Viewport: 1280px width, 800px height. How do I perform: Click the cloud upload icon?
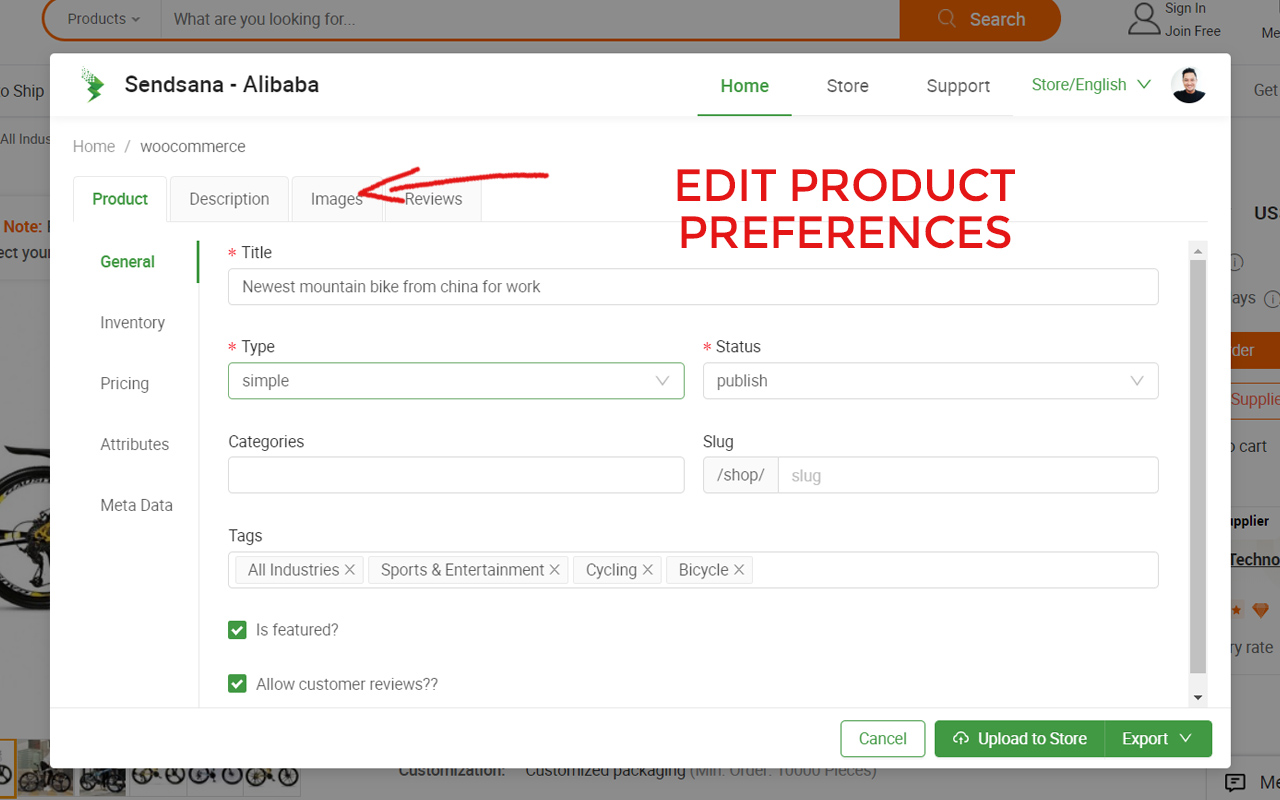pyautogui.click(x=961, y=739)
